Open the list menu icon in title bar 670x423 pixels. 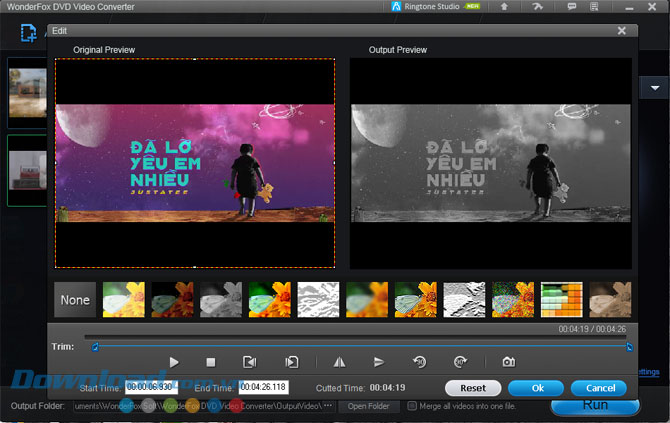[594, 6]
